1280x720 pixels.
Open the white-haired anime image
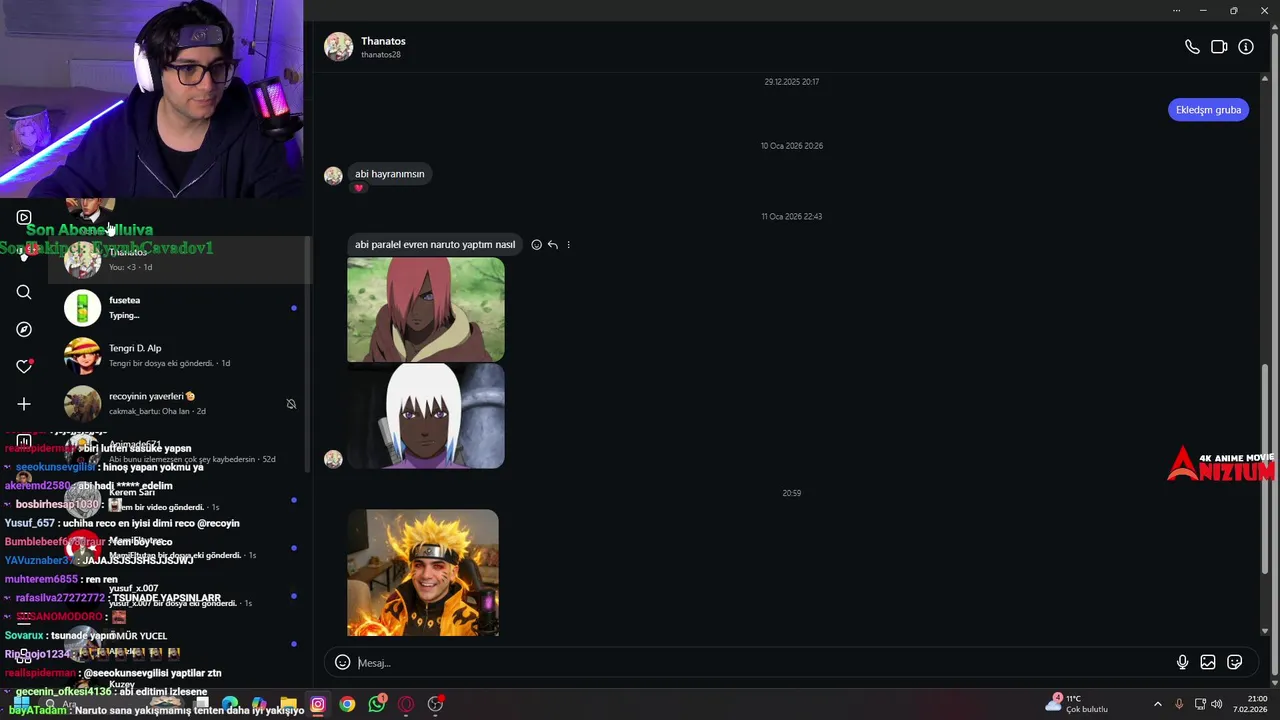tap(426, 416)
